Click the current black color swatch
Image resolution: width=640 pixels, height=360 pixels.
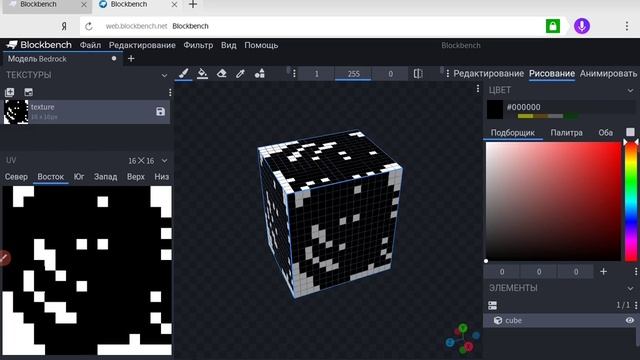coord(495,109)
